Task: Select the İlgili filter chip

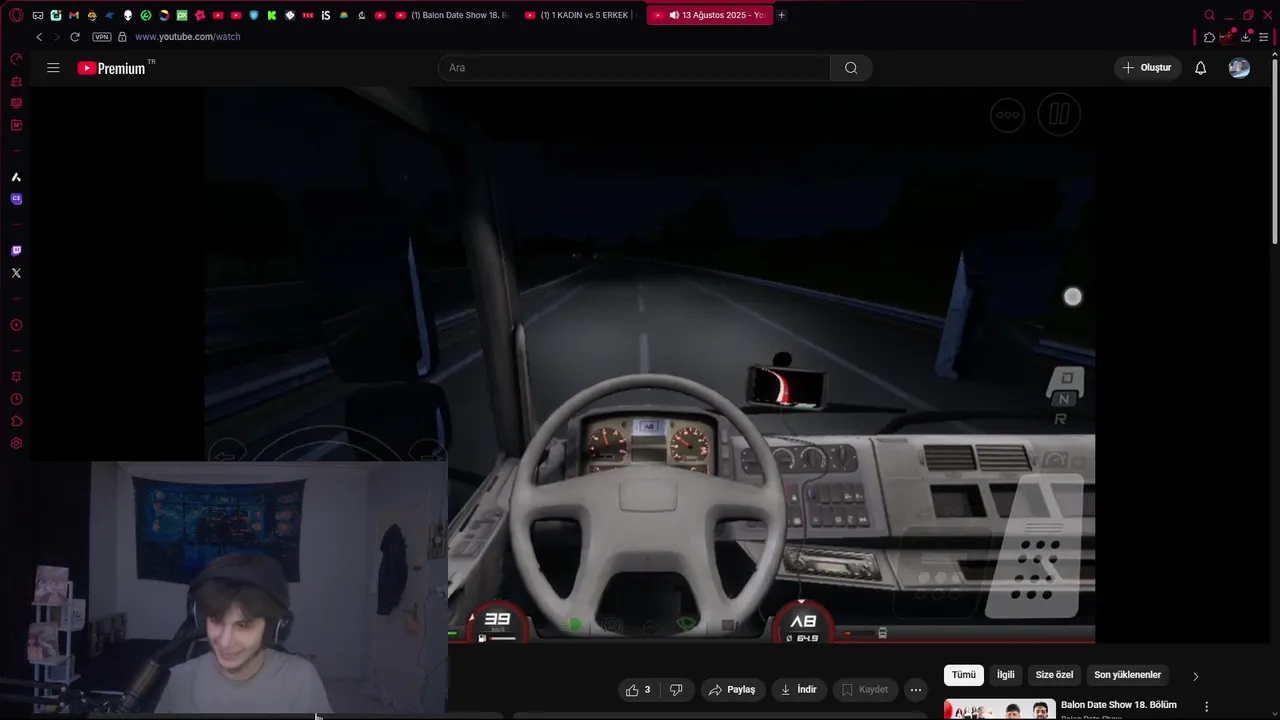Action: [1005, 675]
